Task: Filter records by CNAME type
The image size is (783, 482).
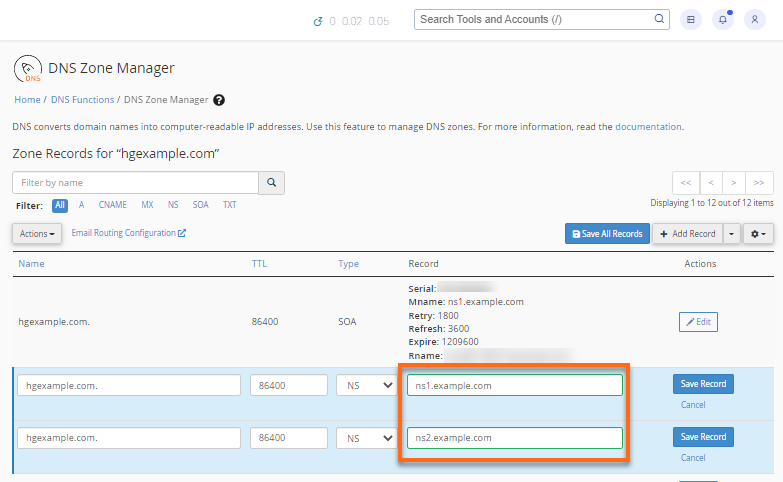Action: point(113,205)
